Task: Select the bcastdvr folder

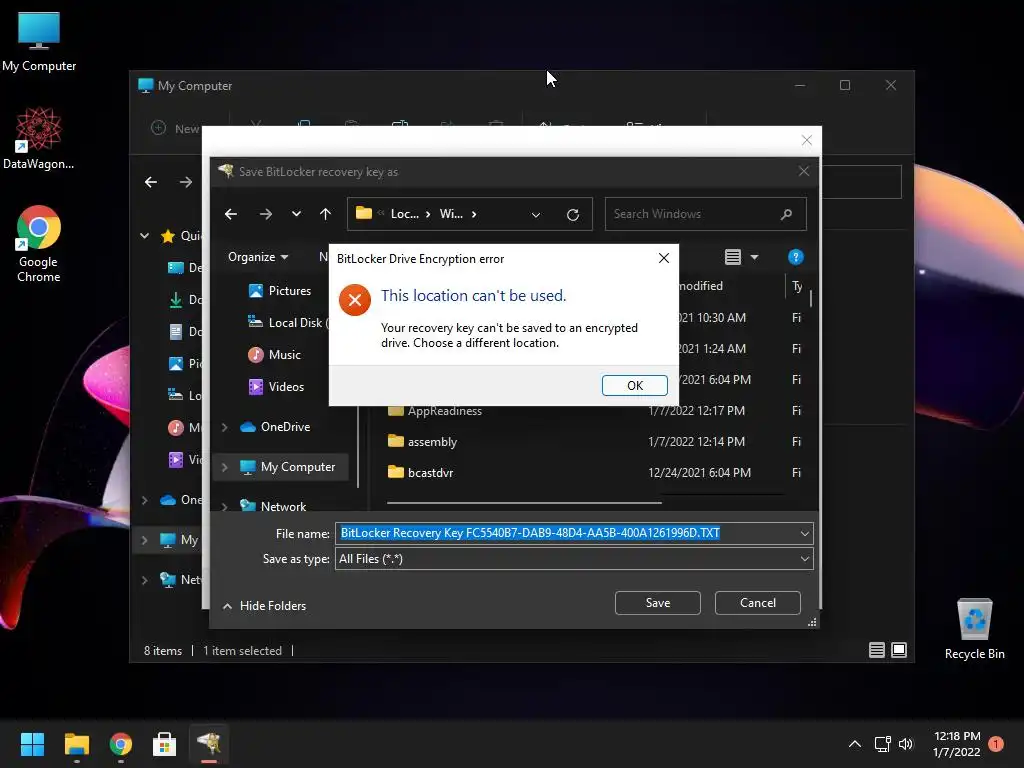Action: pos(420,473)
